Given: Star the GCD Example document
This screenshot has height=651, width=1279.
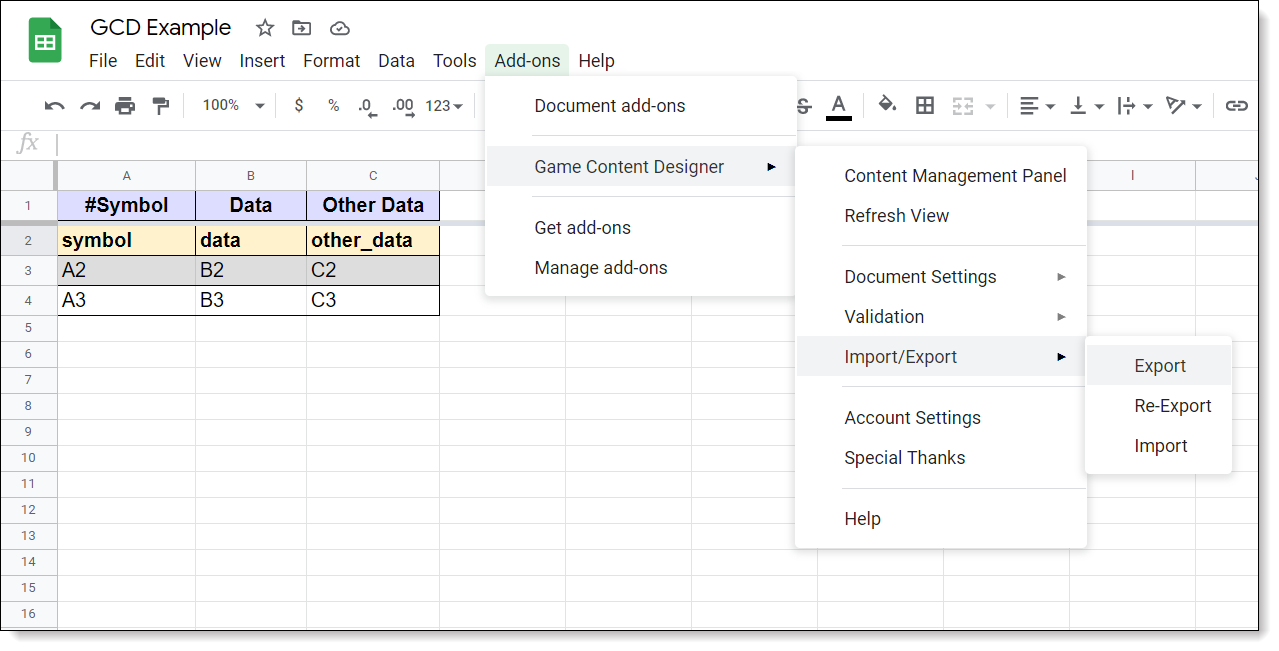Looking at the screenshot, I should coord(265,28).
